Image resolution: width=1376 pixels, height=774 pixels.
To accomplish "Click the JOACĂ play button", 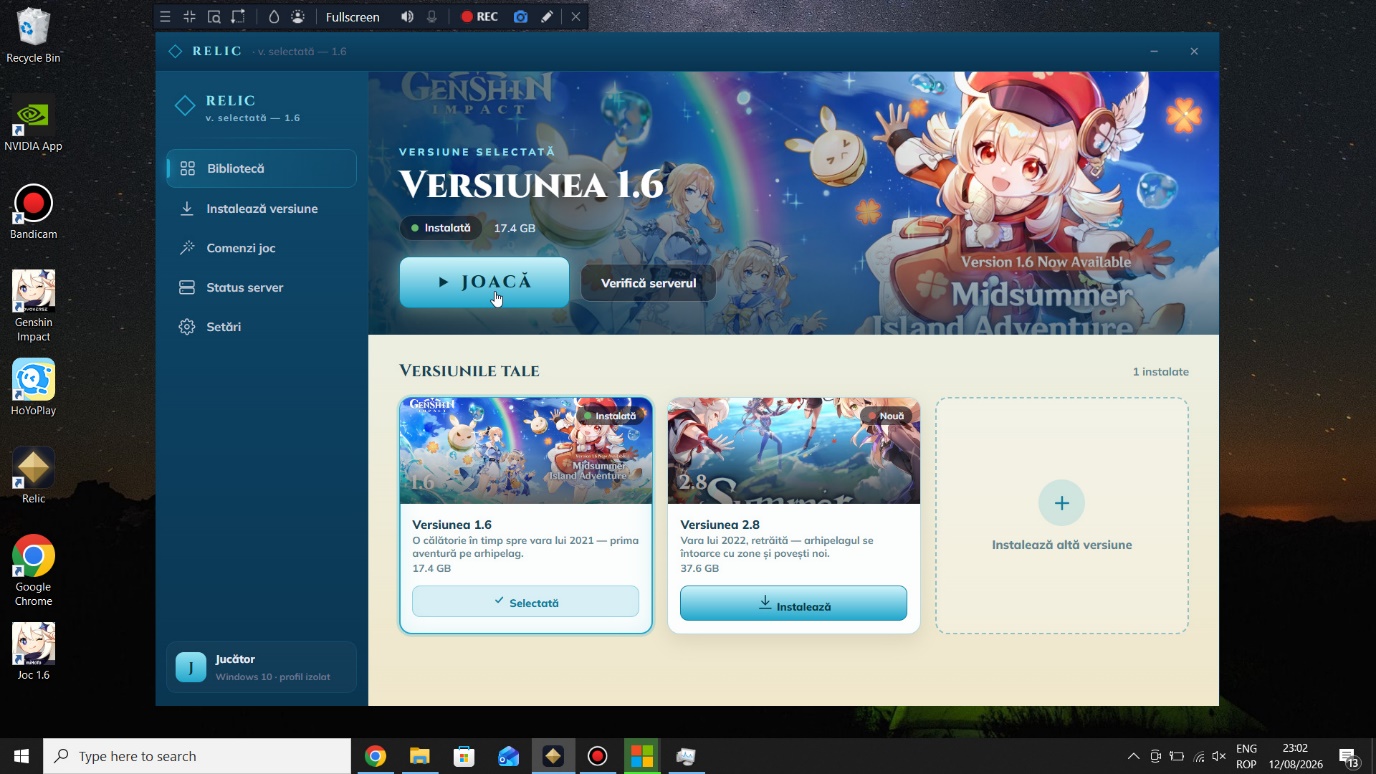I will coord(484,282).
